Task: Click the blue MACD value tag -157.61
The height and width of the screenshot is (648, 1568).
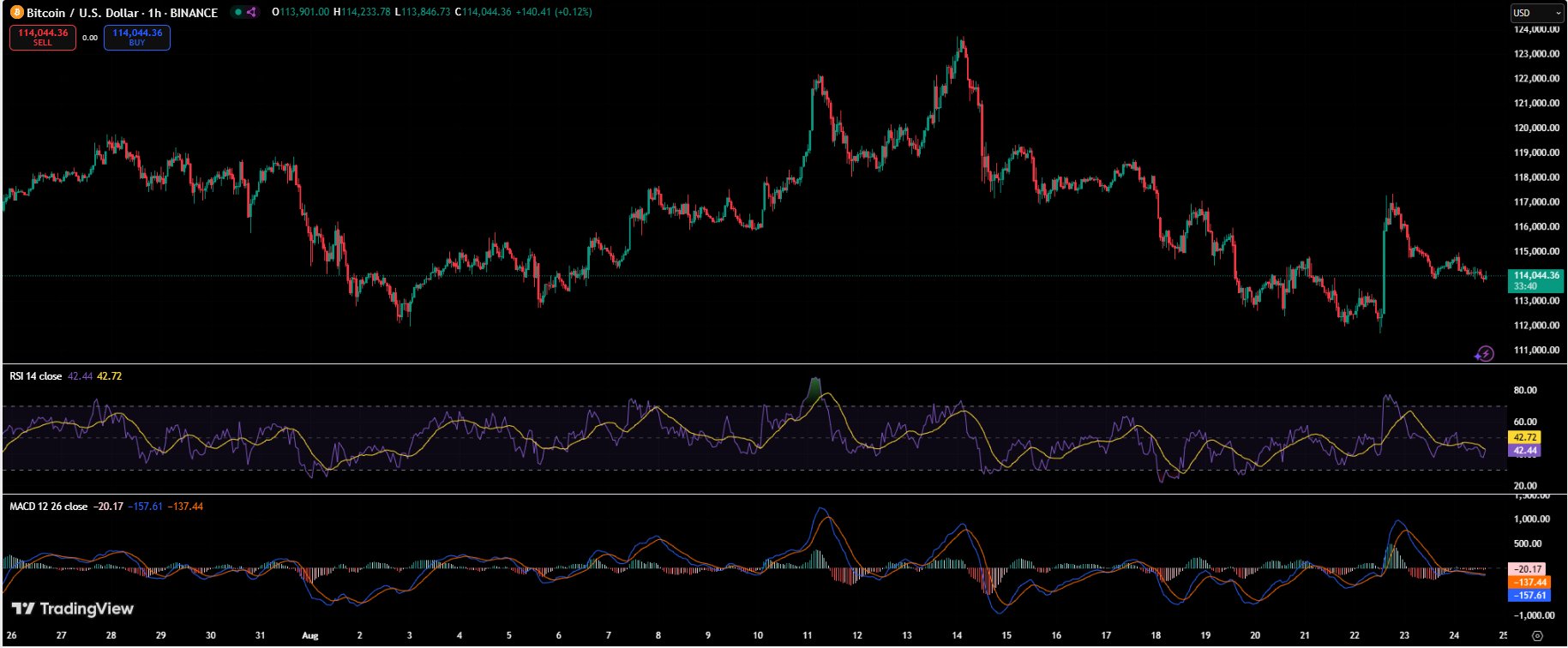Action: pyautogui.click(x=1529, y=595)
